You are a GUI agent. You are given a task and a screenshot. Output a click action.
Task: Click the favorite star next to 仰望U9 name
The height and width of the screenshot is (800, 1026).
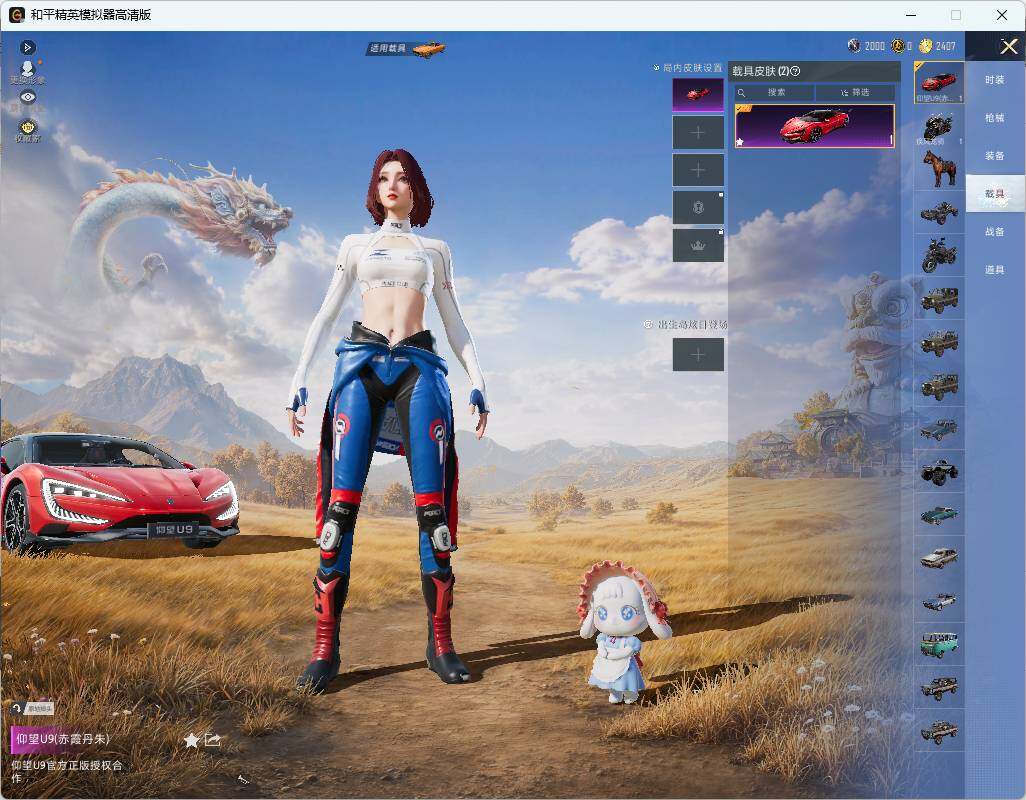(191, 740)
